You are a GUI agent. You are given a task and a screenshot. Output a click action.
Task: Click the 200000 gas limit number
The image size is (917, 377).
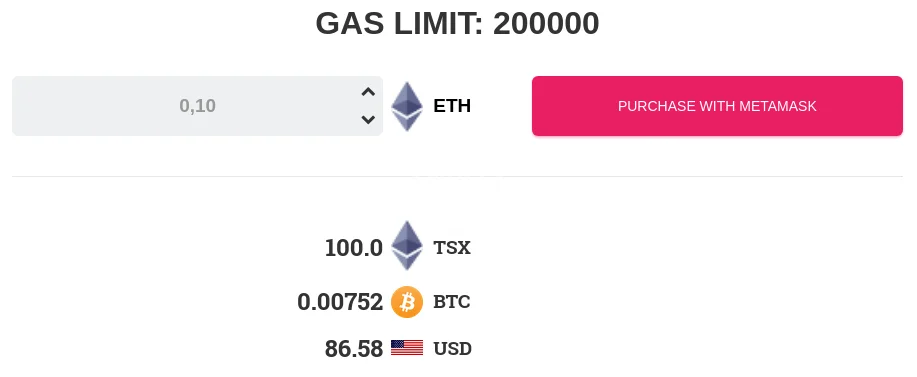[x=546, y=24]
